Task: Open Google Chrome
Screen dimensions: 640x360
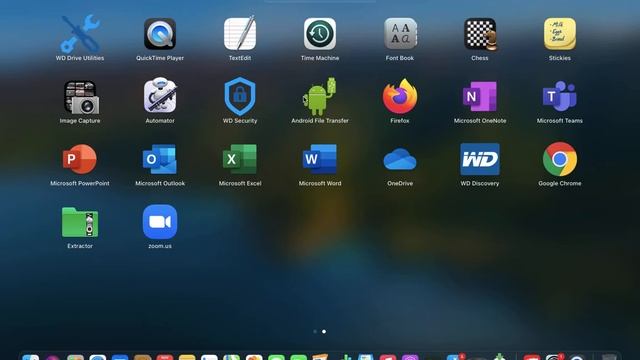Action: (560, 159)
